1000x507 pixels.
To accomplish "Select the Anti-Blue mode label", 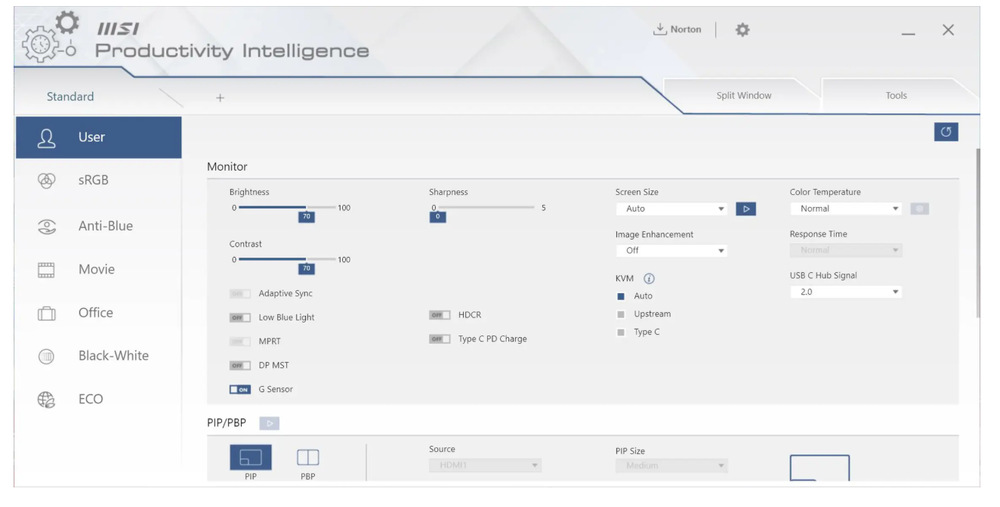I will (105, 226).
